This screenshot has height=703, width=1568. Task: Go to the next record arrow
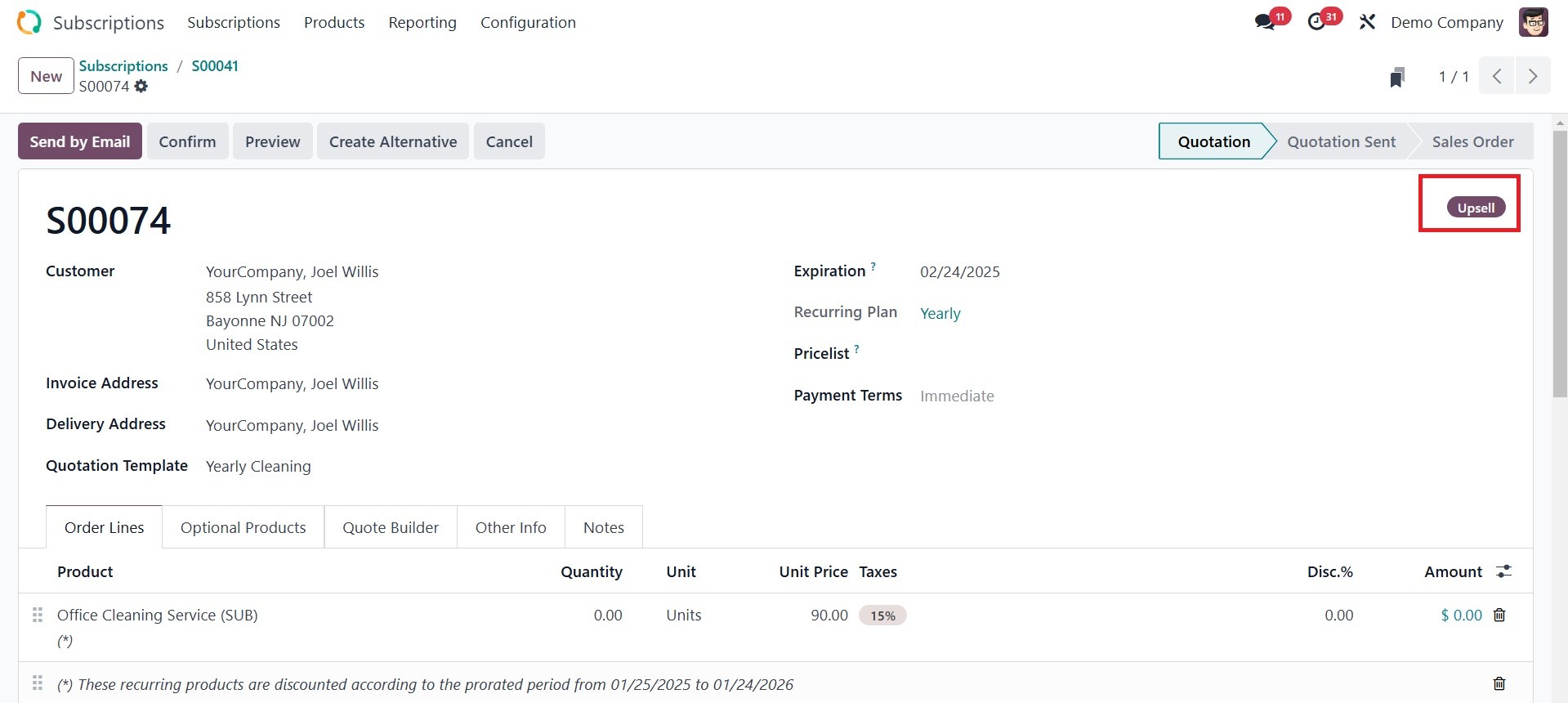click(1533, 76)
